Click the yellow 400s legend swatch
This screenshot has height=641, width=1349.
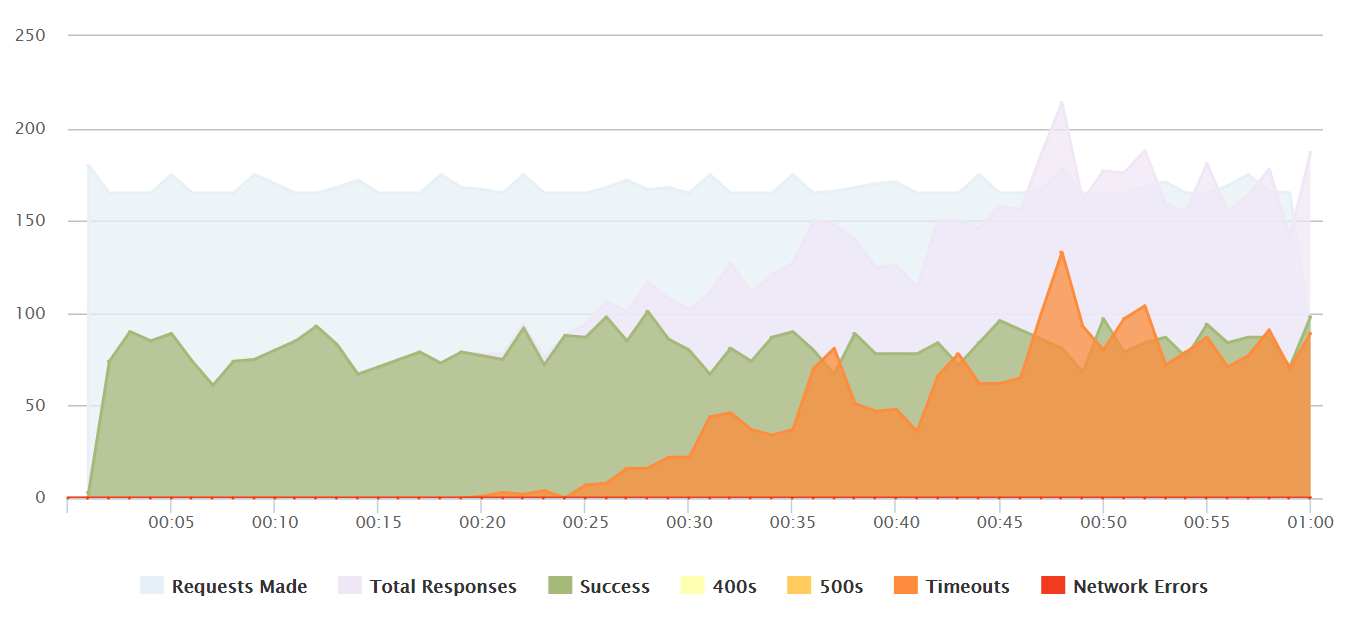pos(691,587)
